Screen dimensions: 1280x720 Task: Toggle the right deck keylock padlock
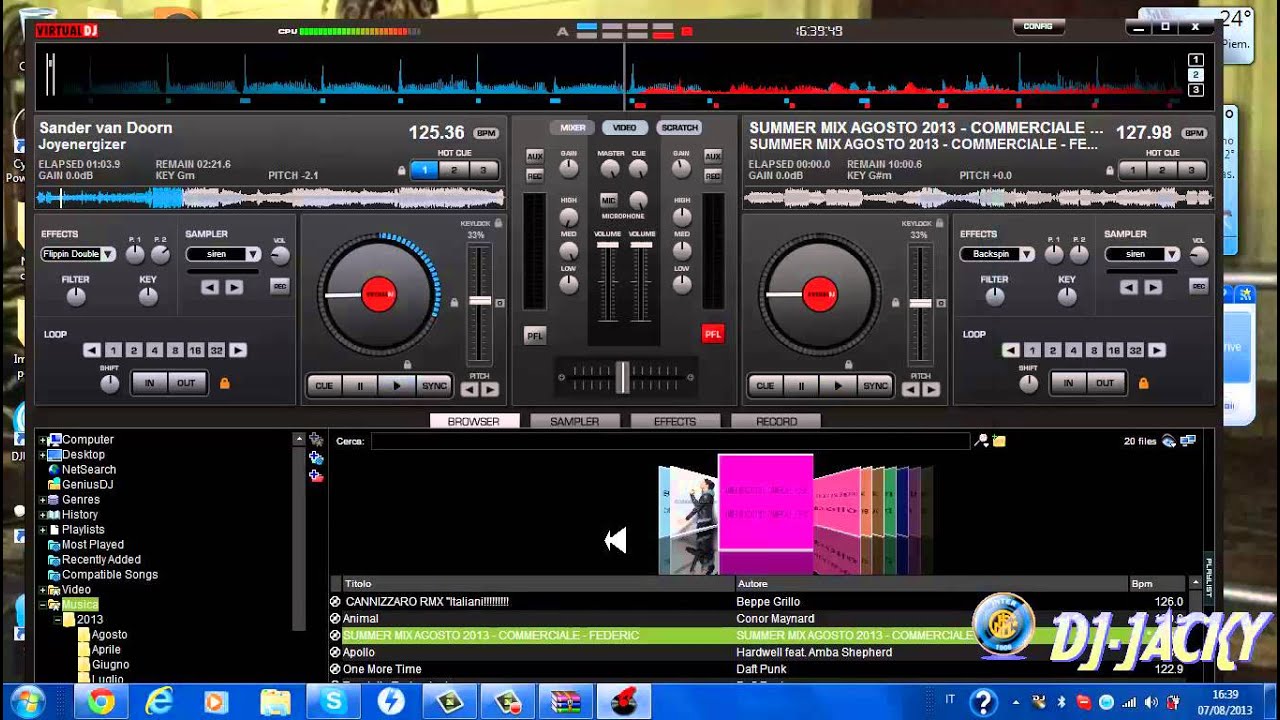pos(940,223)
